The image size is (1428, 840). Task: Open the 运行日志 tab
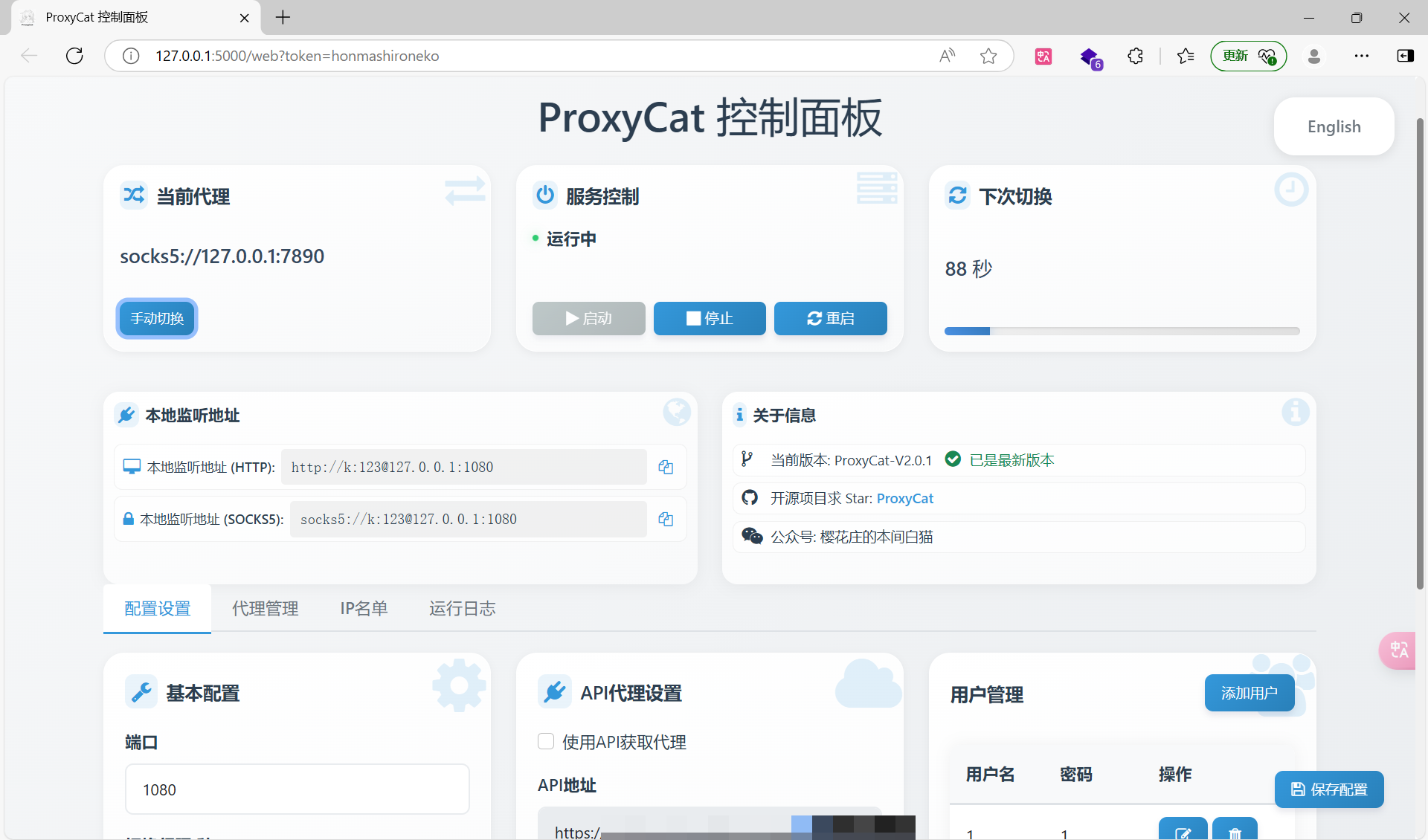point(462,609)
